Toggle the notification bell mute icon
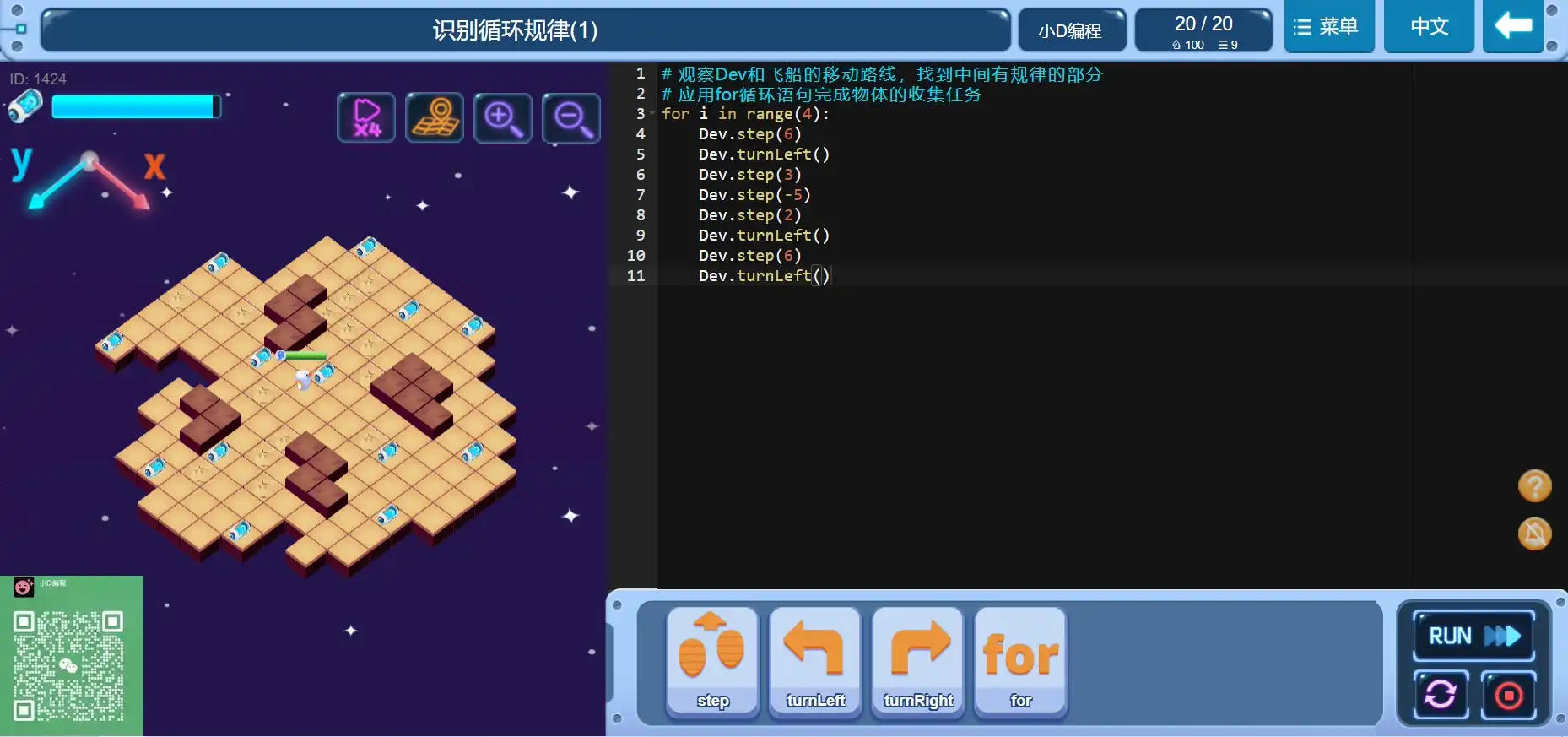The image size is (1568, 737). [x=1534, y=534]
